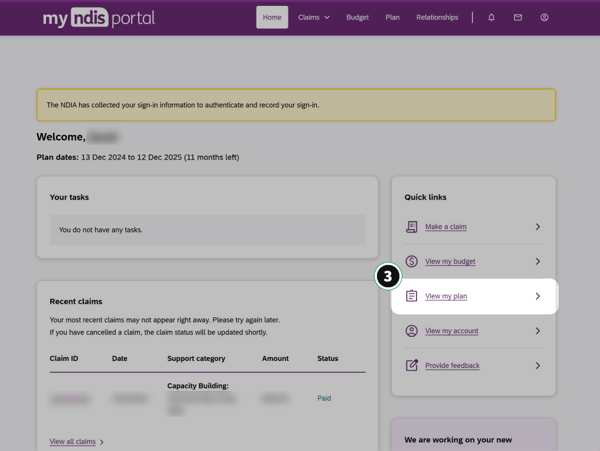Image resolution: width=600 pixels, height=451 pixels.
Task: Follow the View my budget link
Action: (450, 261)
